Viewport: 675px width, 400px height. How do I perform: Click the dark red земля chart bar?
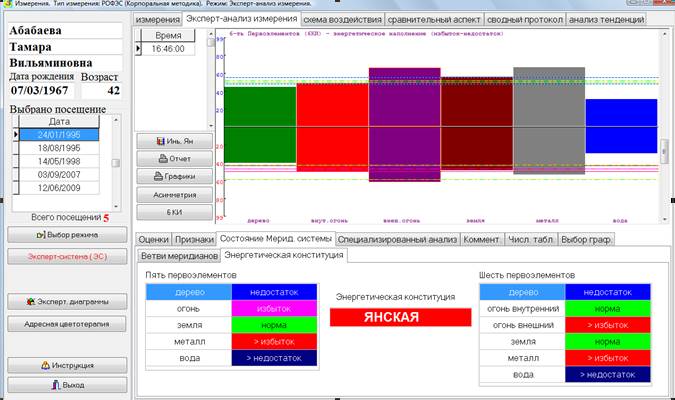tap(477, 124)
